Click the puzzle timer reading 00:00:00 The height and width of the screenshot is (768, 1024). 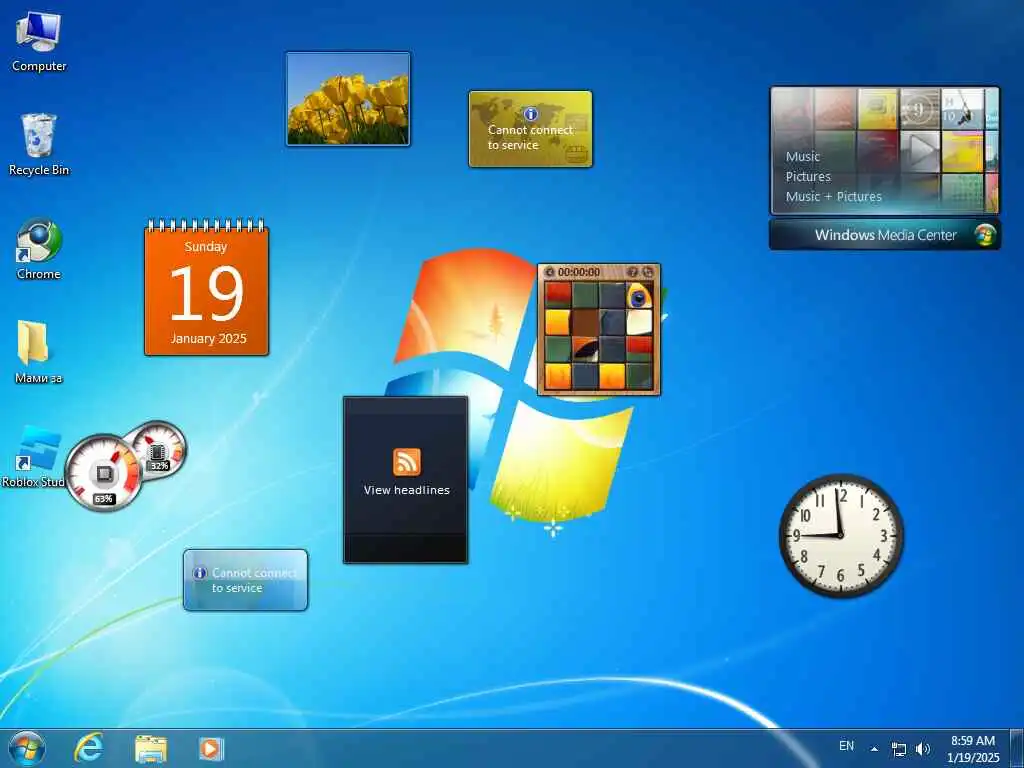point(579,272)
